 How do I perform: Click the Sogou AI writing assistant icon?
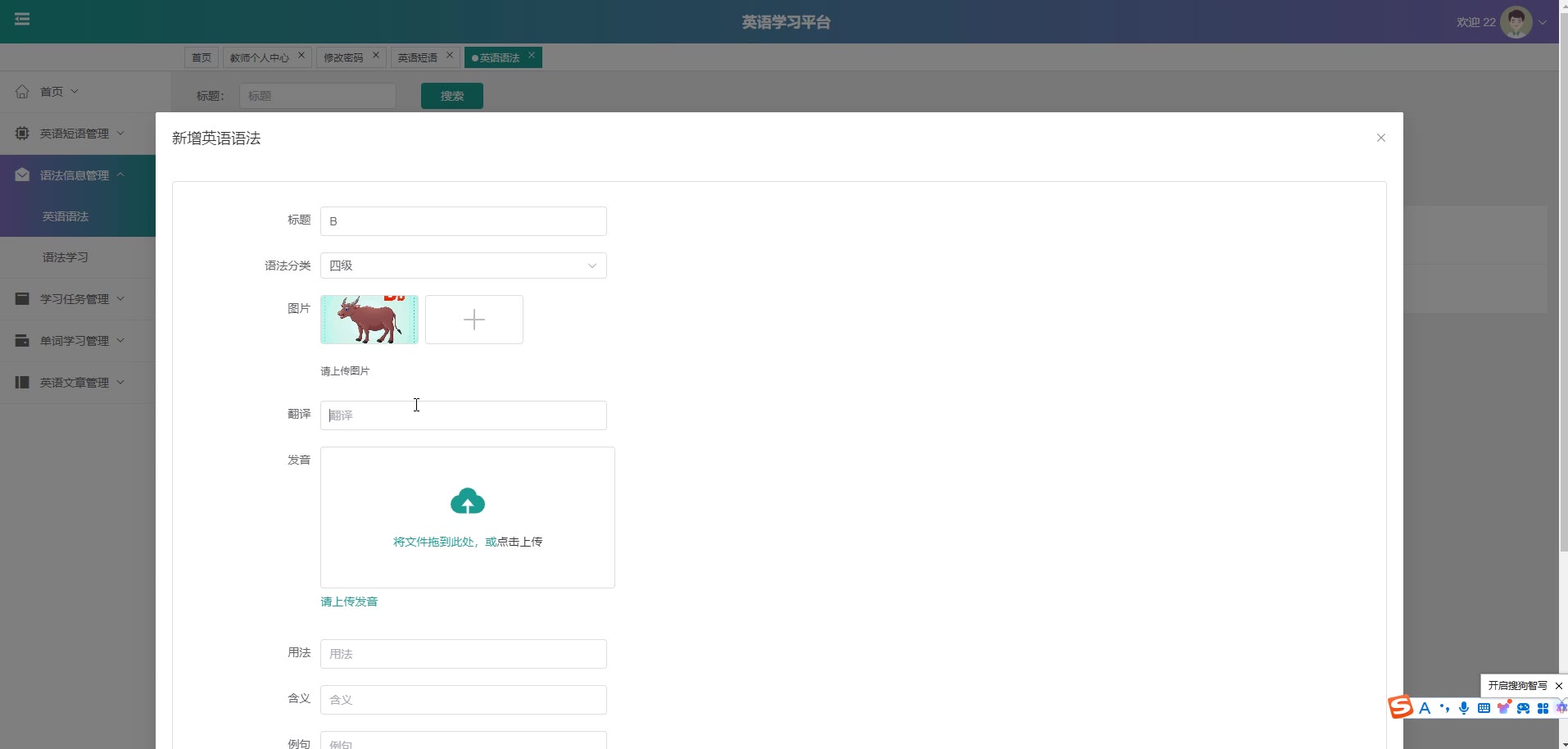click(x=1561, y=708)
